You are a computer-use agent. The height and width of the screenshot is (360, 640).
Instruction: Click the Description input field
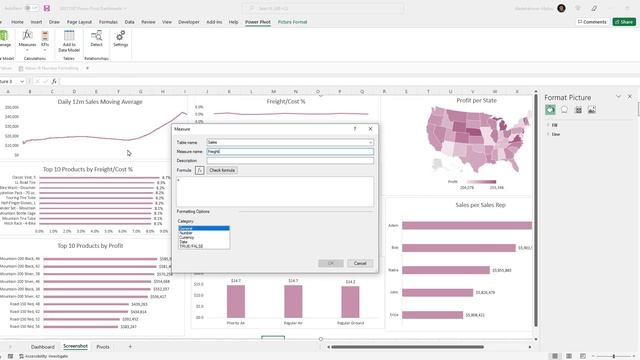pyautogui.click(x=290, y=160)
